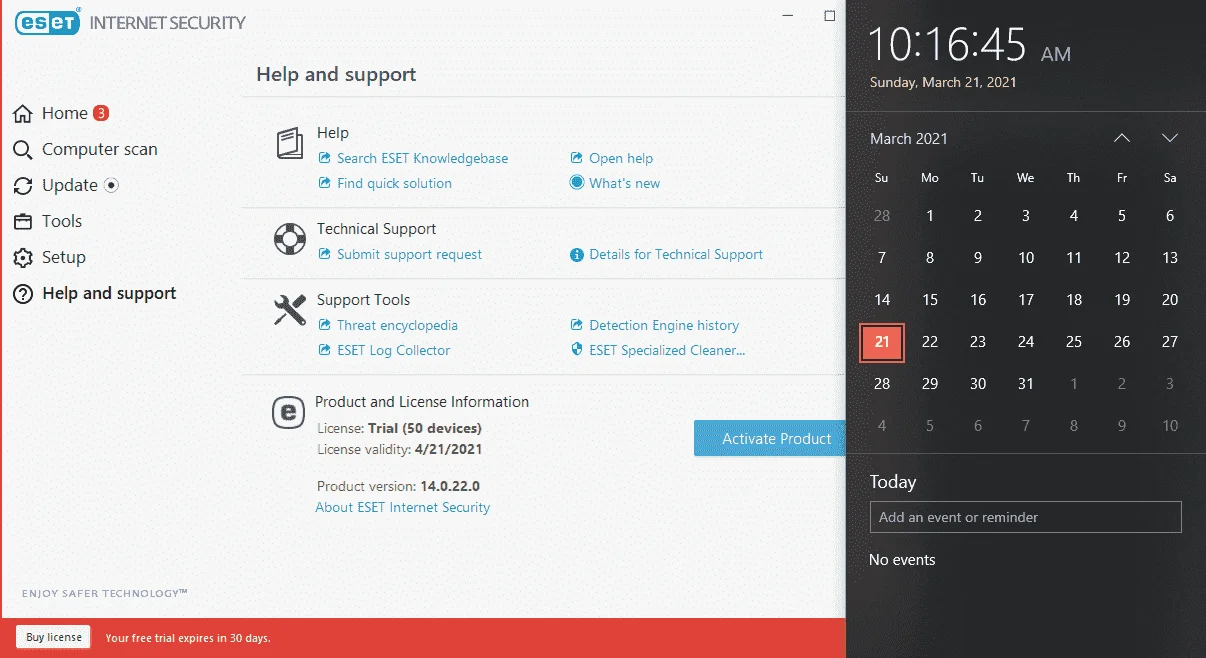
Task: Click the red notification badge on Home
Action: [101, 113]
